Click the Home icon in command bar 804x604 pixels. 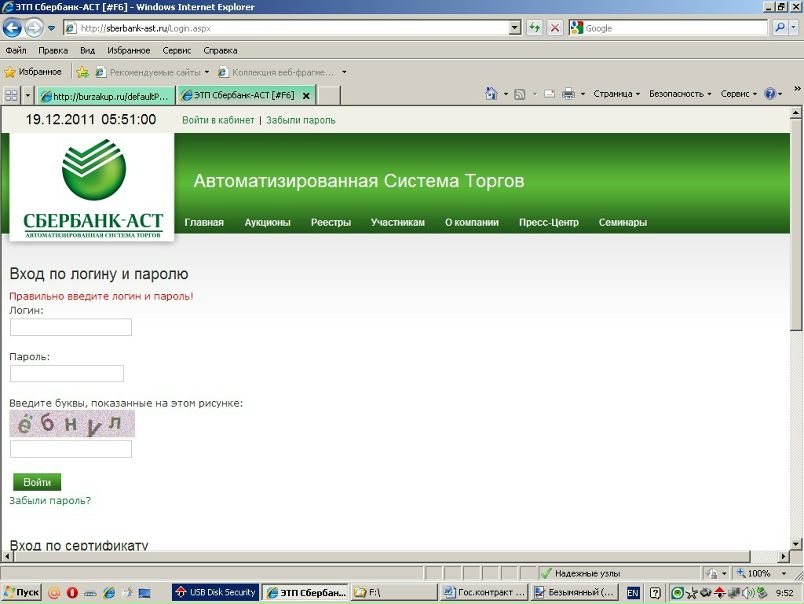[491, 94]
